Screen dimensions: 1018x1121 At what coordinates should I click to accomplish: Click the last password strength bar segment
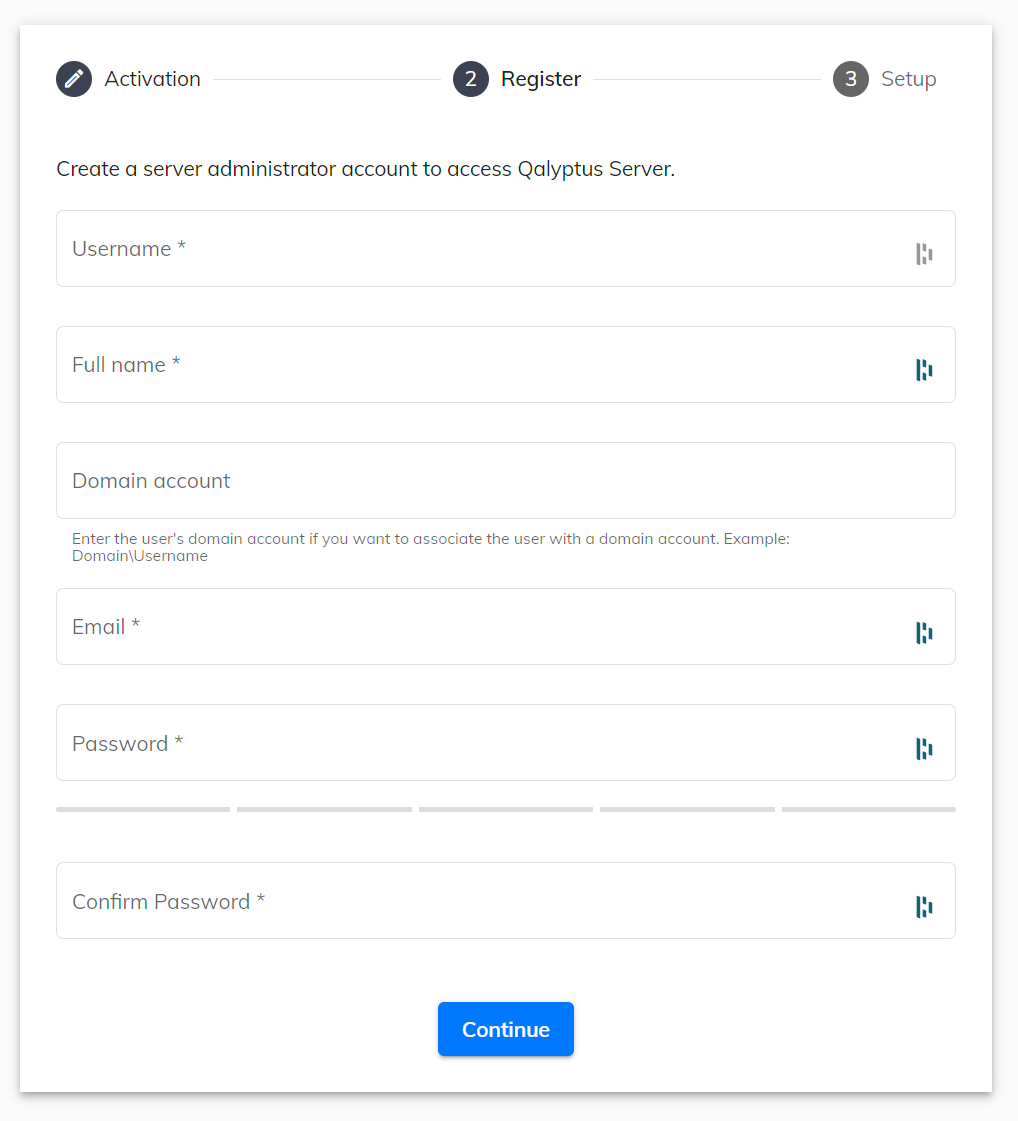868,809
